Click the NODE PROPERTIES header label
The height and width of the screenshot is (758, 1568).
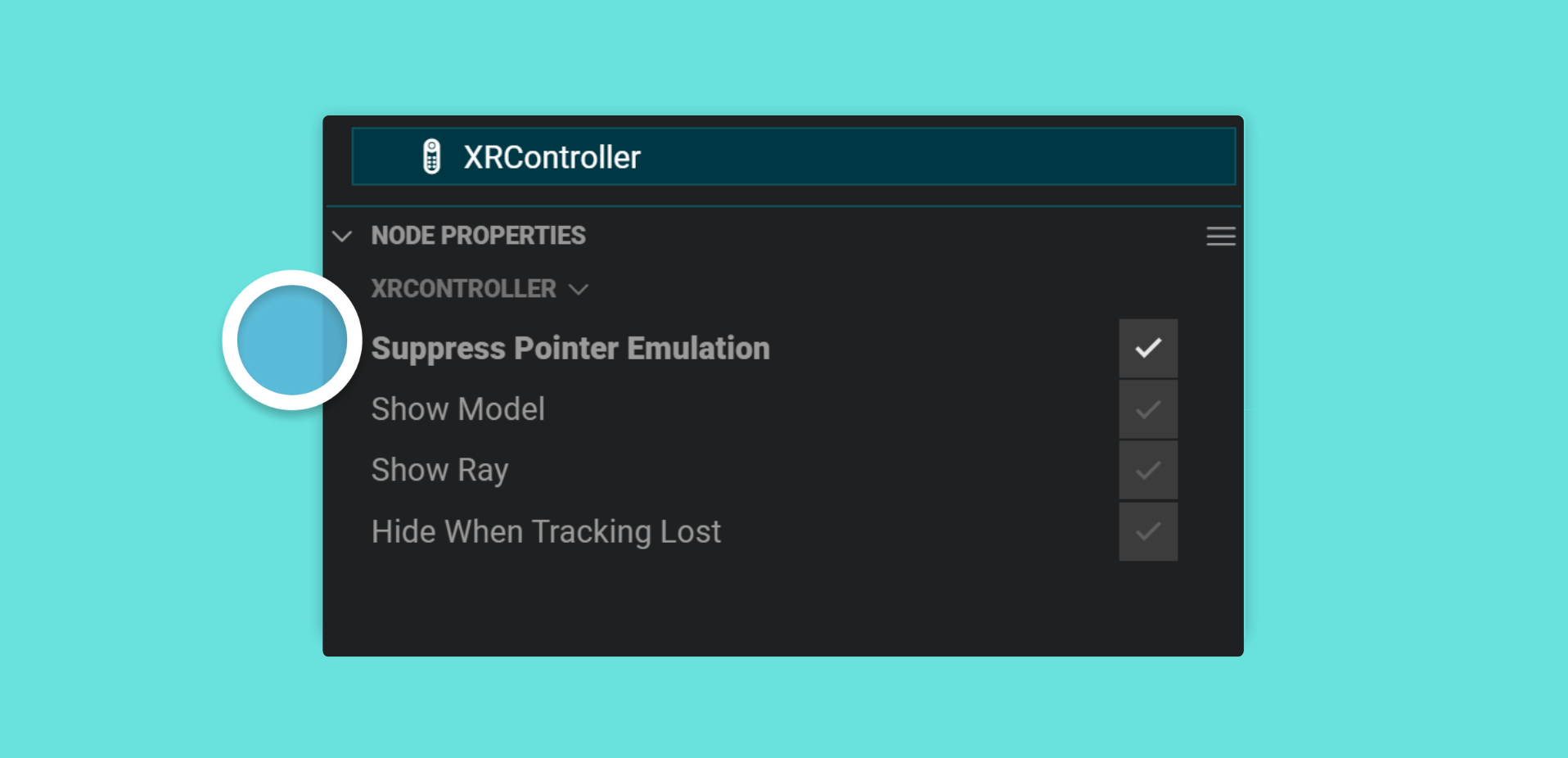click(478, 236)
